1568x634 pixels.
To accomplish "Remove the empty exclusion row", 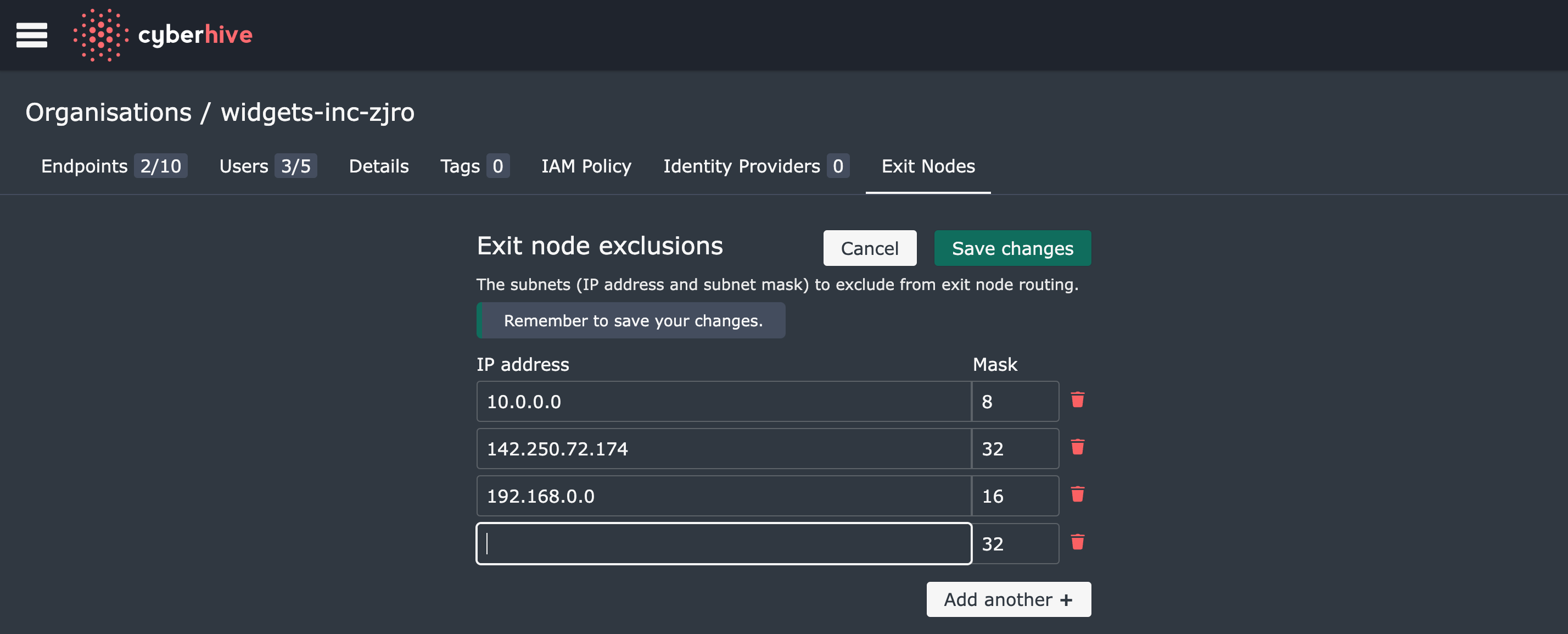I will [1077, 542].
